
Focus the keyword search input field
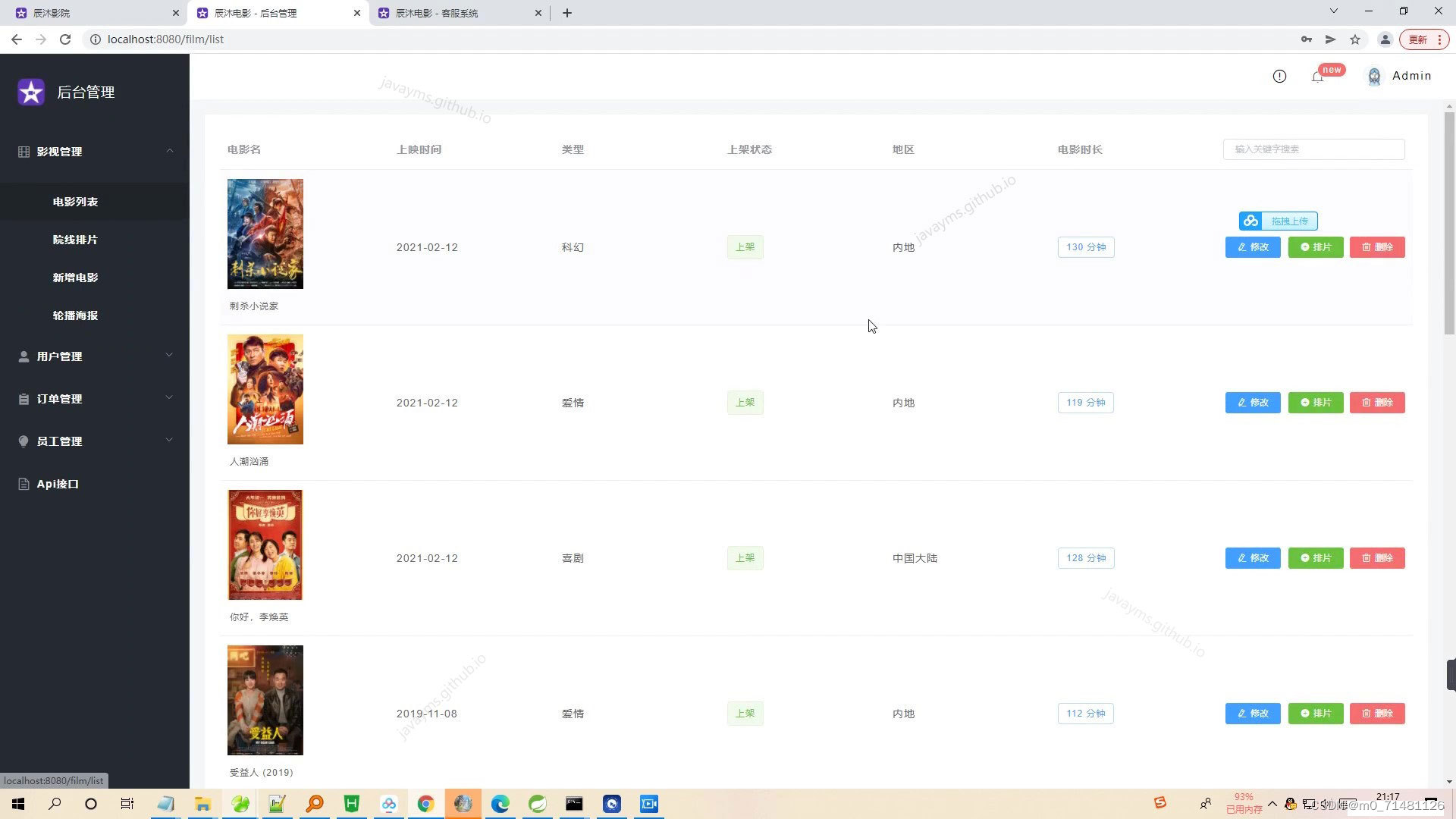(x=1313, y=149)
